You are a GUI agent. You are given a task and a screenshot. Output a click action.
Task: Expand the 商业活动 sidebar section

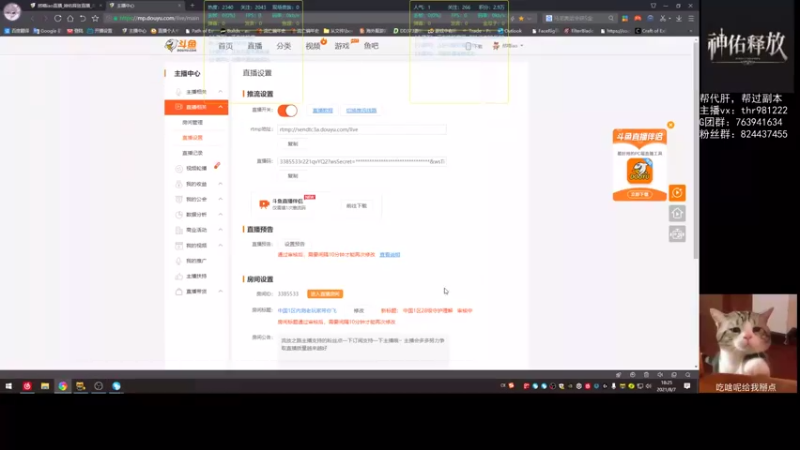[x=220, y=230]
